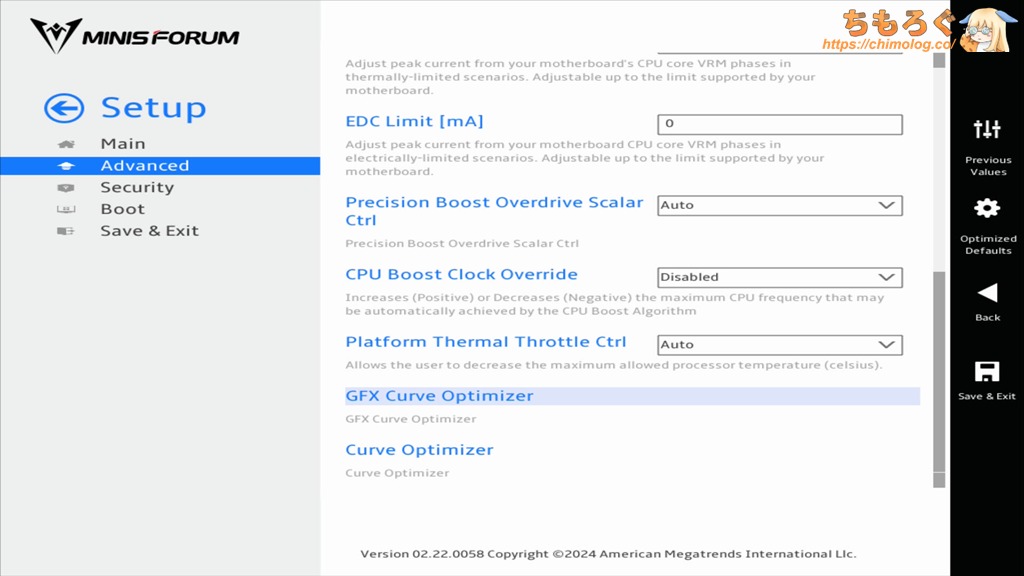Click the Security shield icon in sidebar

(66, 188)
